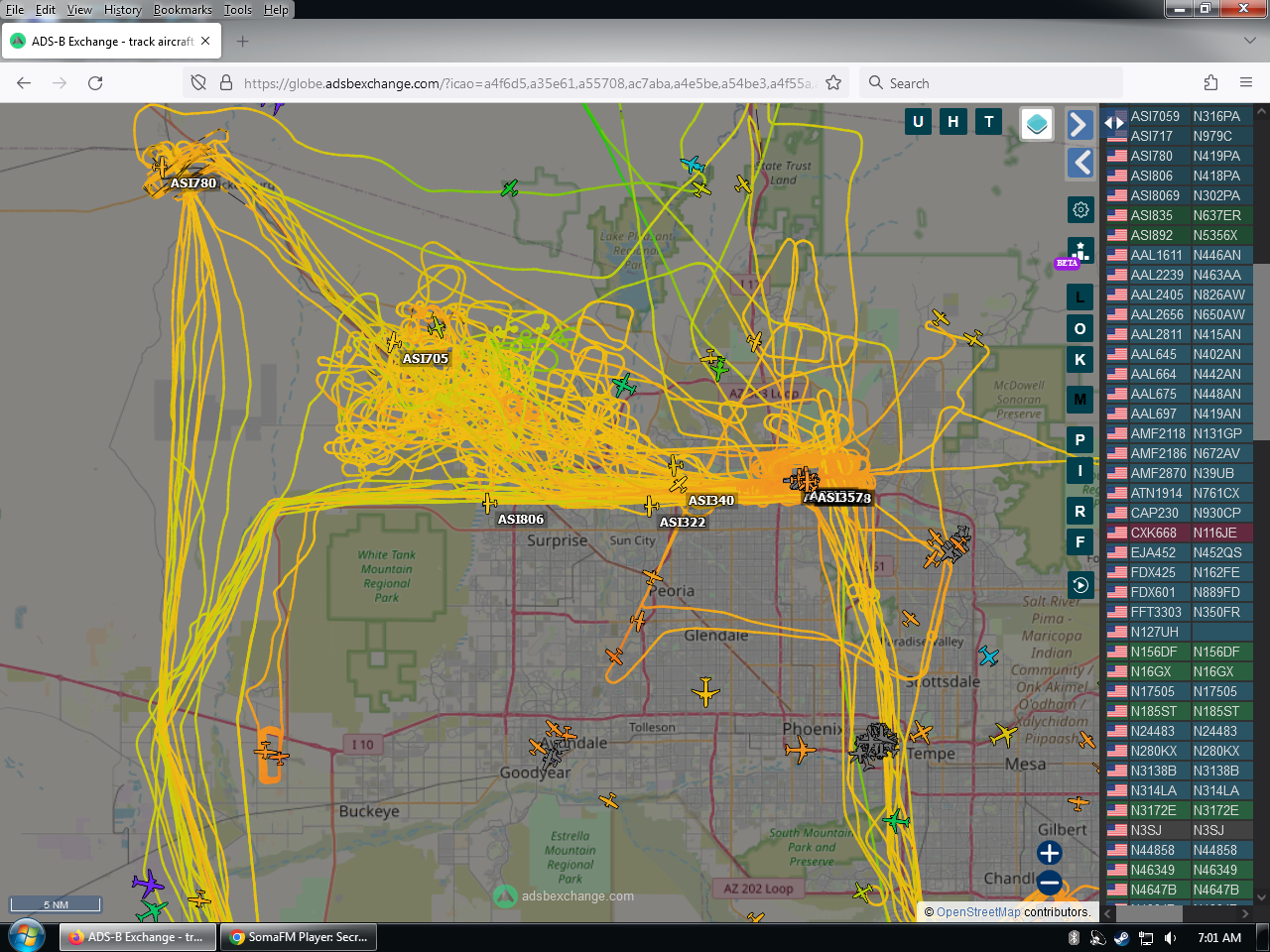
Task: Click the purple aircraft at the bottom-left of the map
Action: click(147, 882)
